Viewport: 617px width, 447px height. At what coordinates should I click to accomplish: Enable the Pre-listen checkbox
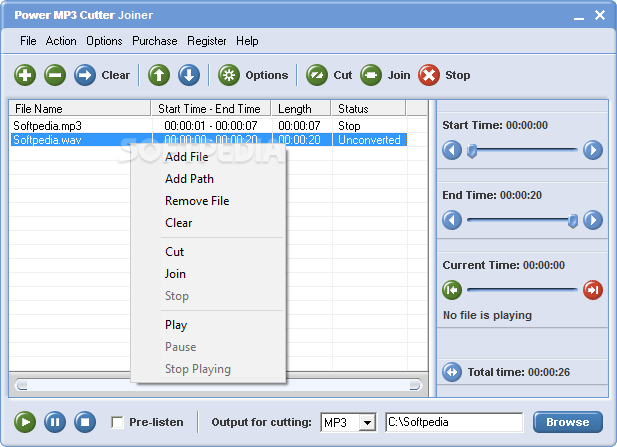tap(117, 422)
